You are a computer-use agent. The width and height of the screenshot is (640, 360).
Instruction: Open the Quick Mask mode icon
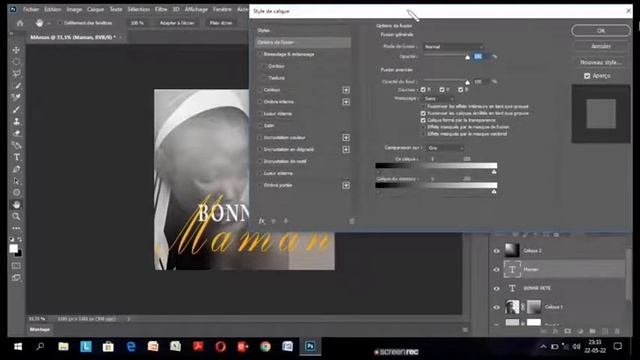click(16, 266)
